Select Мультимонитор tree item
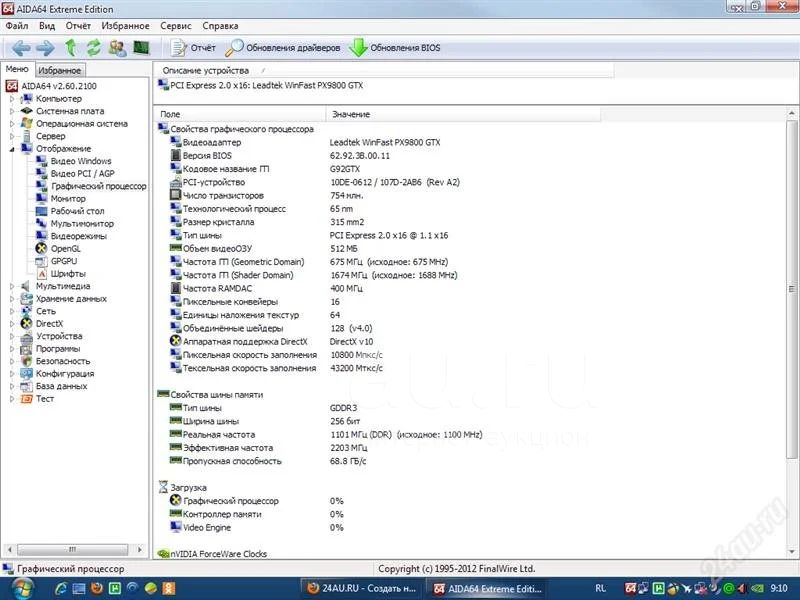 [x=82, y=223]
